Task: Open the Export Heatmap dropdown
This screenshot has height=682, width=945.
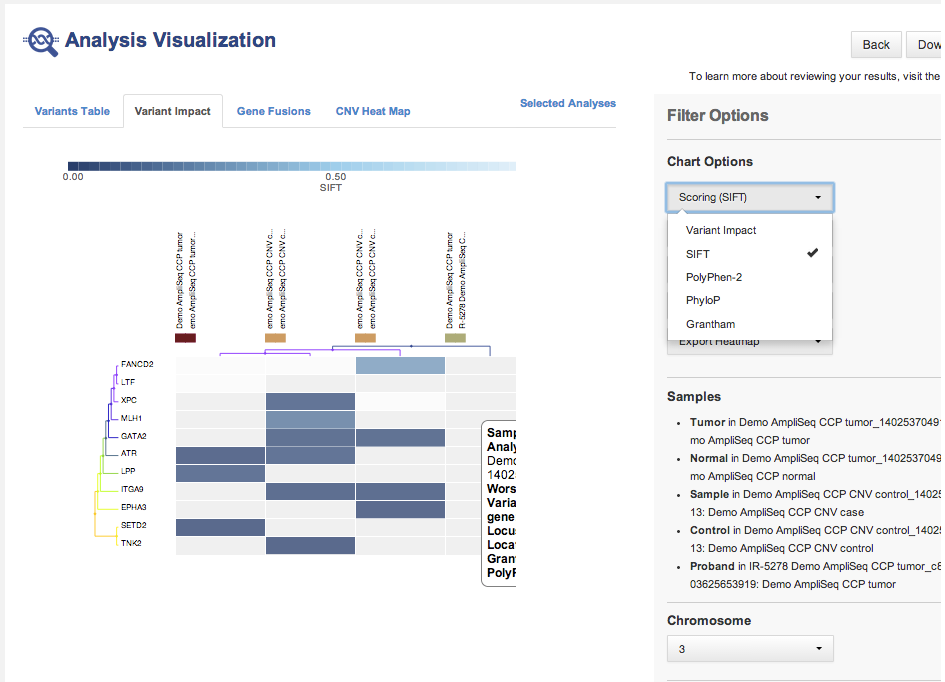Action: pos(749,343)
